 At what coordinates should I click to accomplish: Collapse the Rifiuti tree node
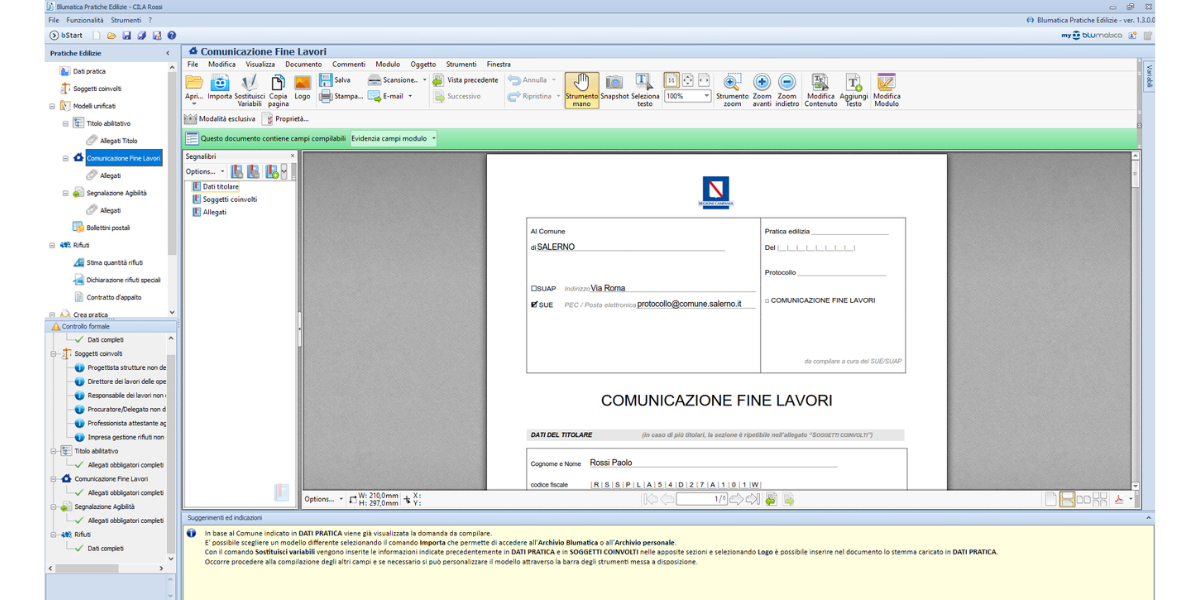click(x=52, y=244)
